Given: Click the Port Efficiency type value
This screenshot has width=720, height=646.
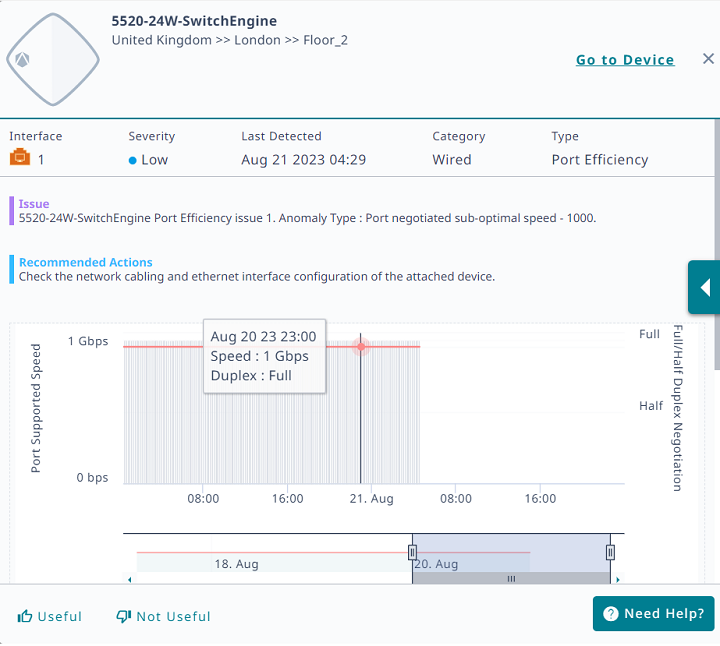Looking at the screenshot, I should click(599, 160).
